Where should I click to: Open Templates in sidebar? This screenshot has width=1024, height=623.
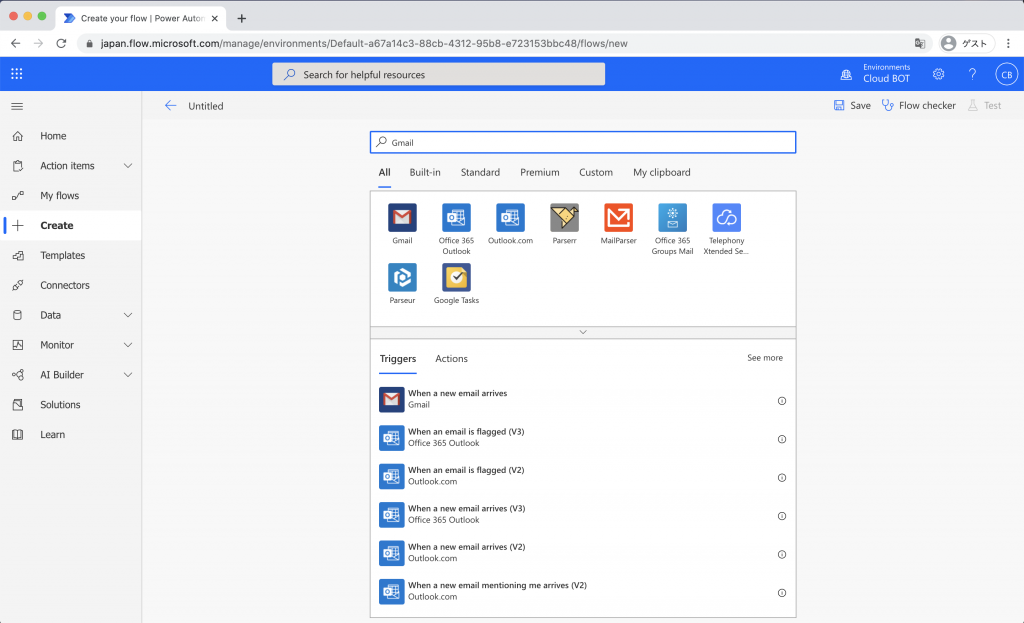[71, 255]
